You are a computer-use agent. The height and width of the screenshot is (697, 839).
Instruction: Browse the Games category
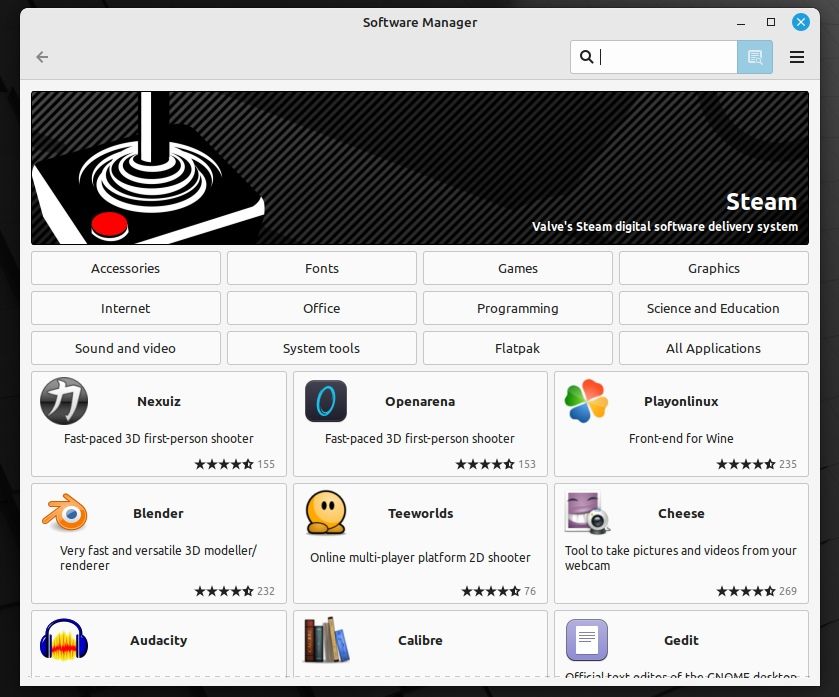click(x=517, y=268)
